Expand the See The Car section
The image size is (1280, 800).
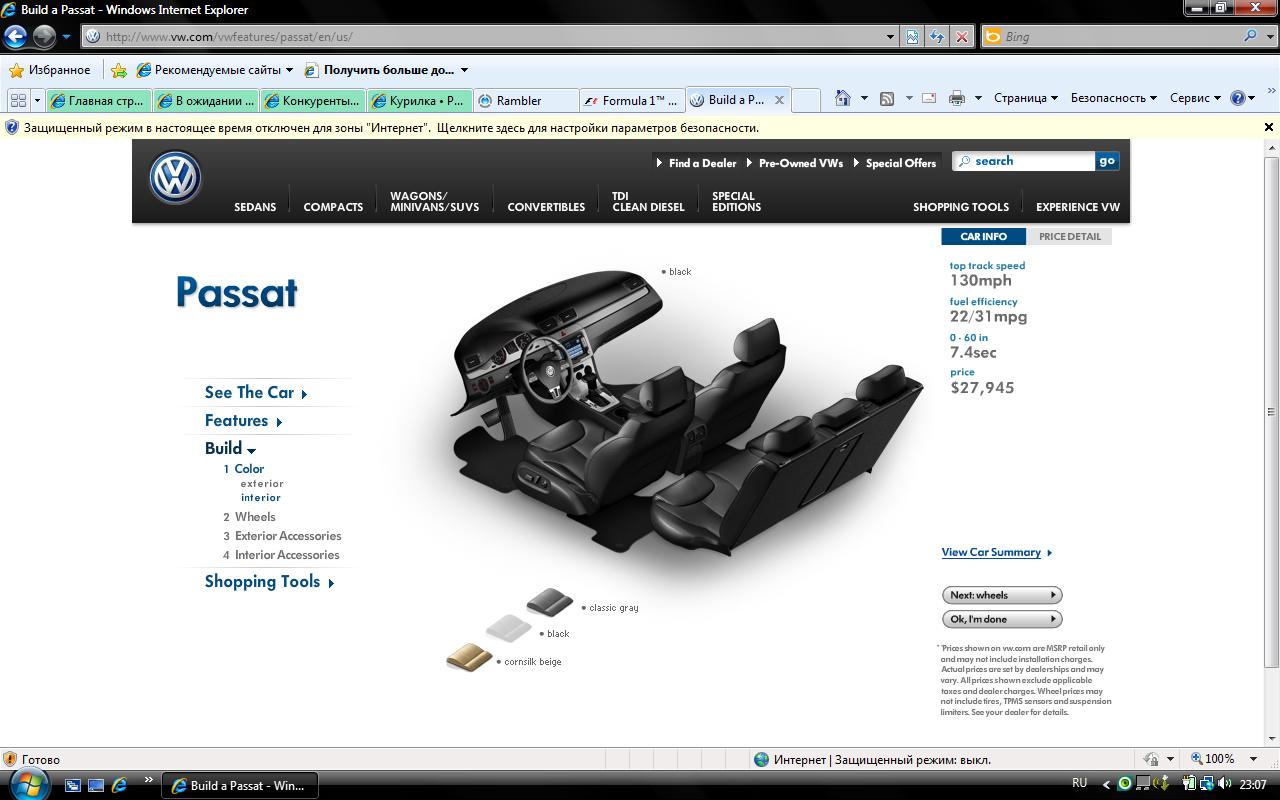coord(255,393)
